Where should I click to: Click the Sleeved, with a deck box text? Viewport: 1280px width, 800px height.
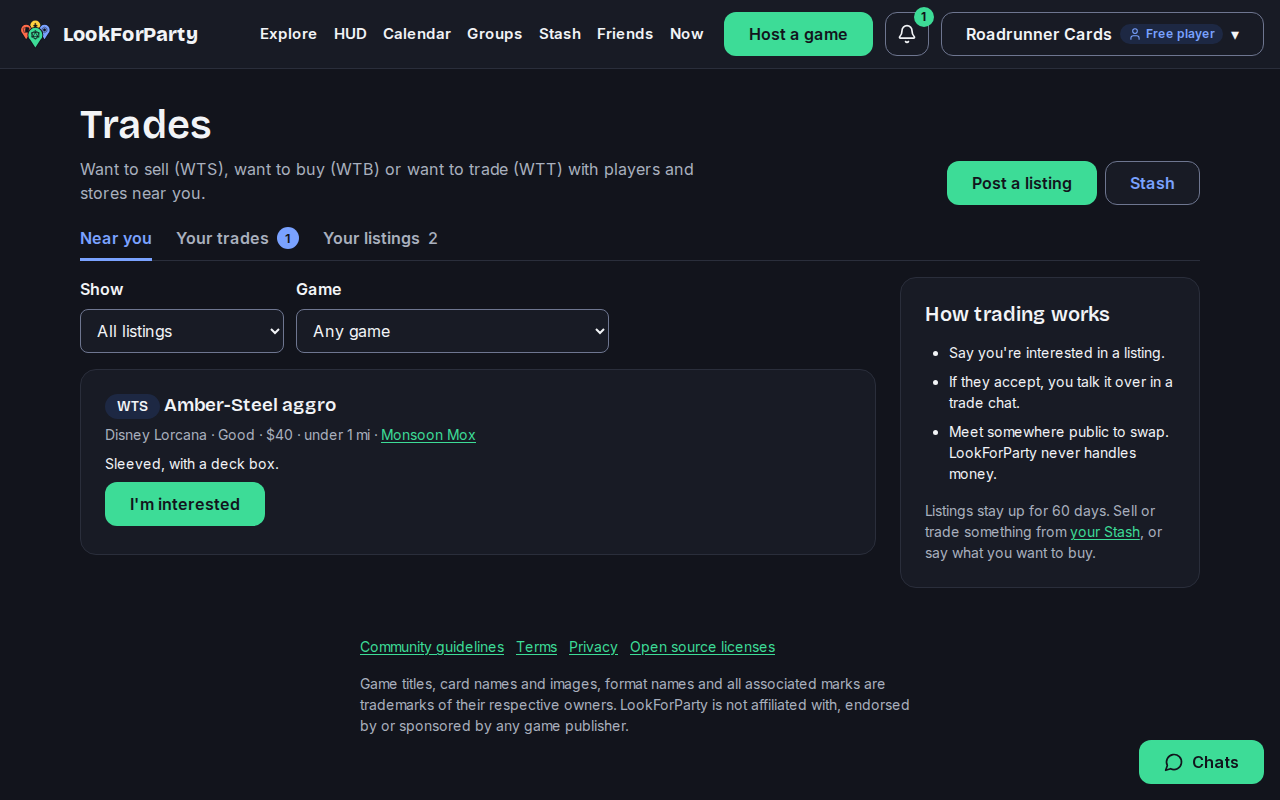[x=192, y=464]
